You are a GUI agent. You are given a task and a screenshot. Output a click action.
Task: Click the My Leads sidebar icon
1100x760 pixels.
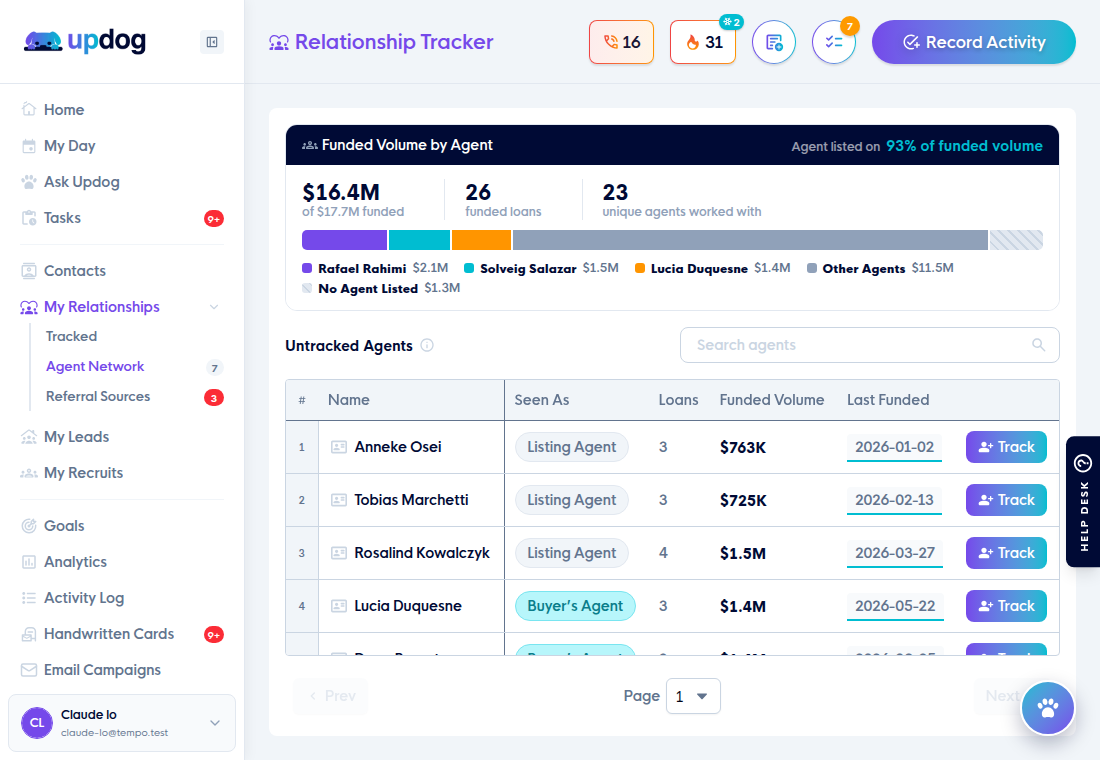[29, 436]
